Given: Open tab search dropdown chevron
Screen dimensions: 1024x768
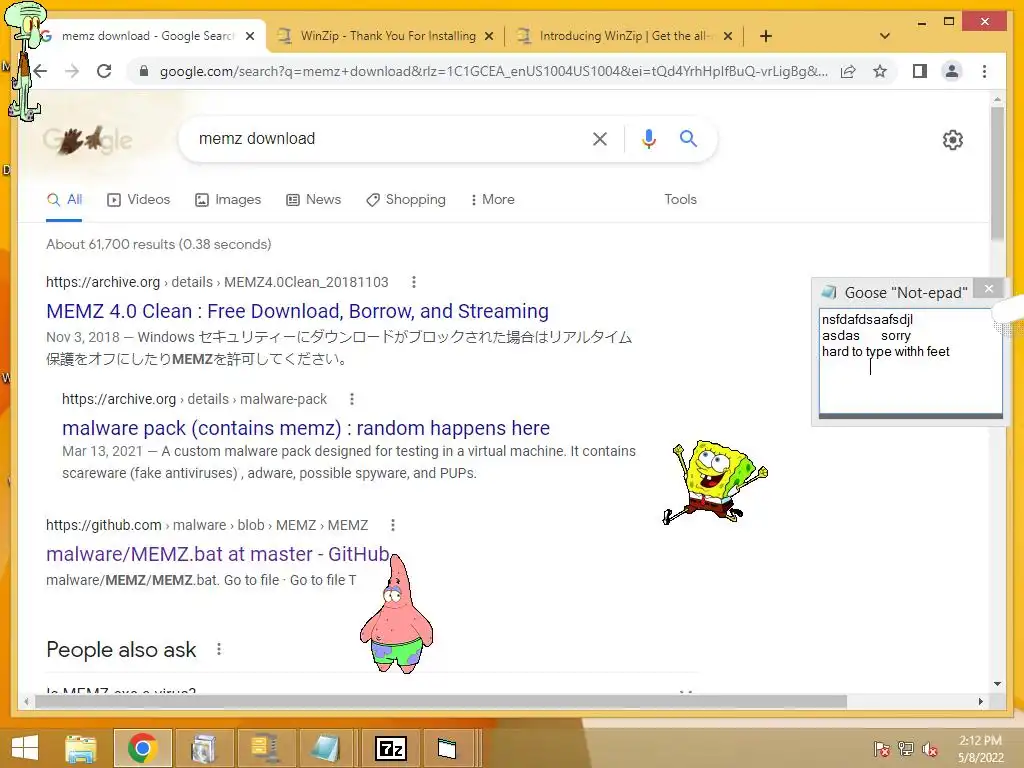Looking at the screenshot, I should point(885,36).
